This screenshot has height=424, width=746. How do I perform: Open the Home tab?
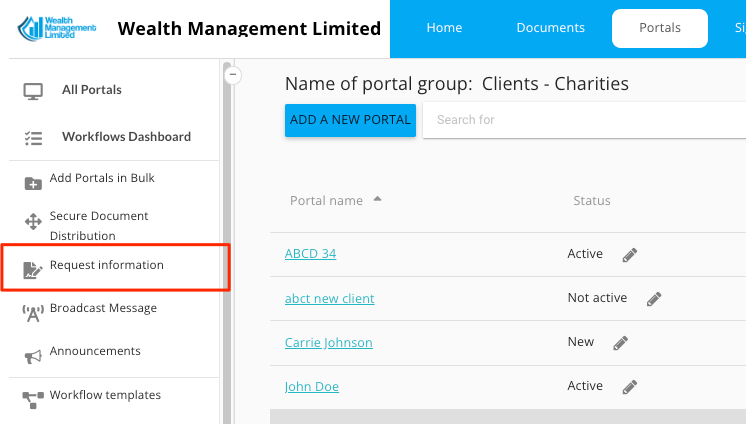(444, 28)
